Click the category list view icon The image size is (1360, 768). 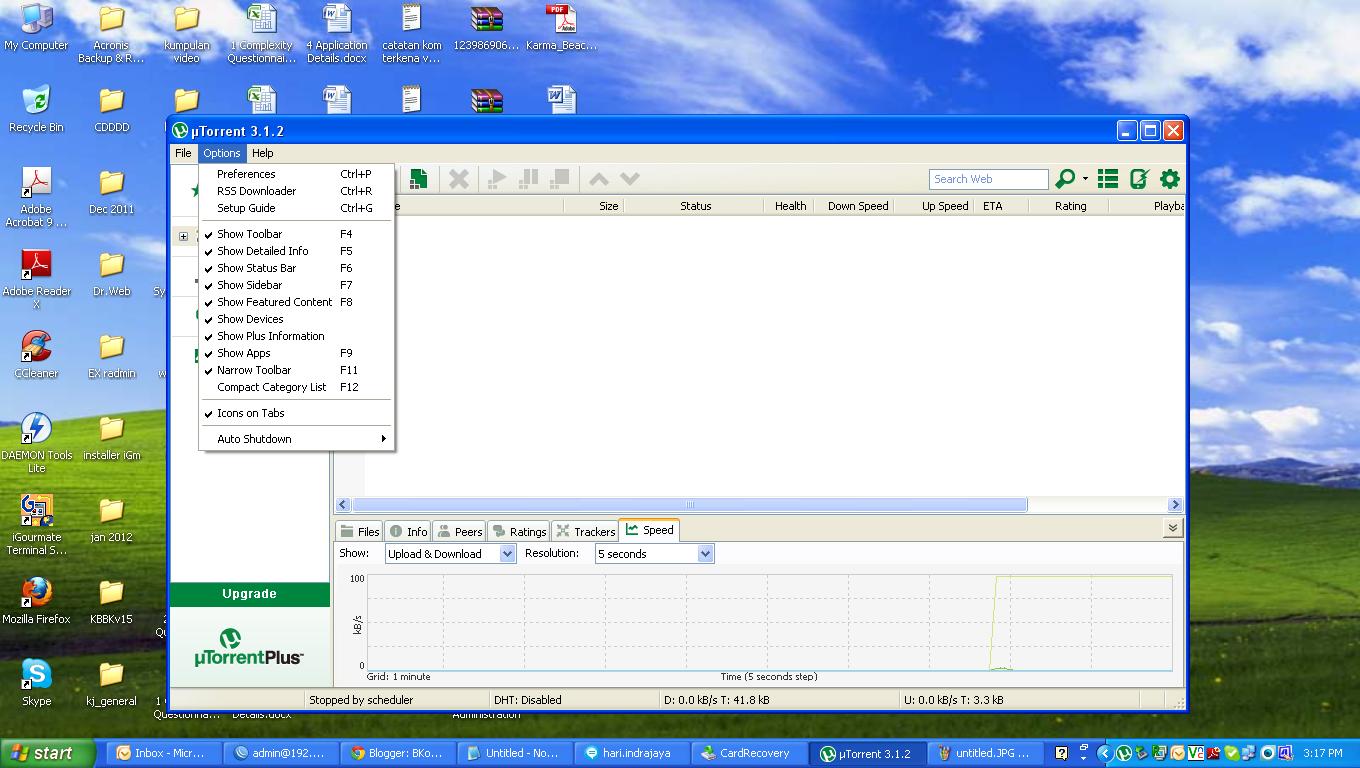(1108, 179)
